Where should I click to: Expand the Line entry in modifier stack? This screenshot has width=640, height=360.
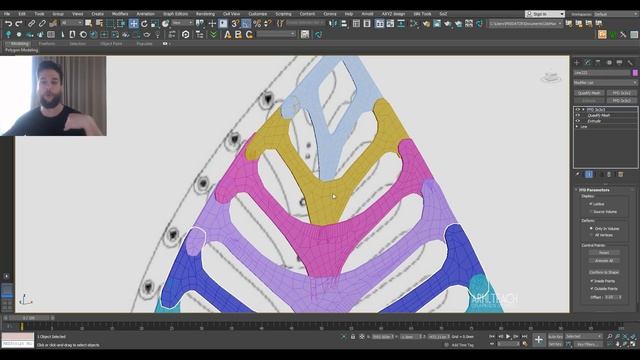(x=577, y=127)
